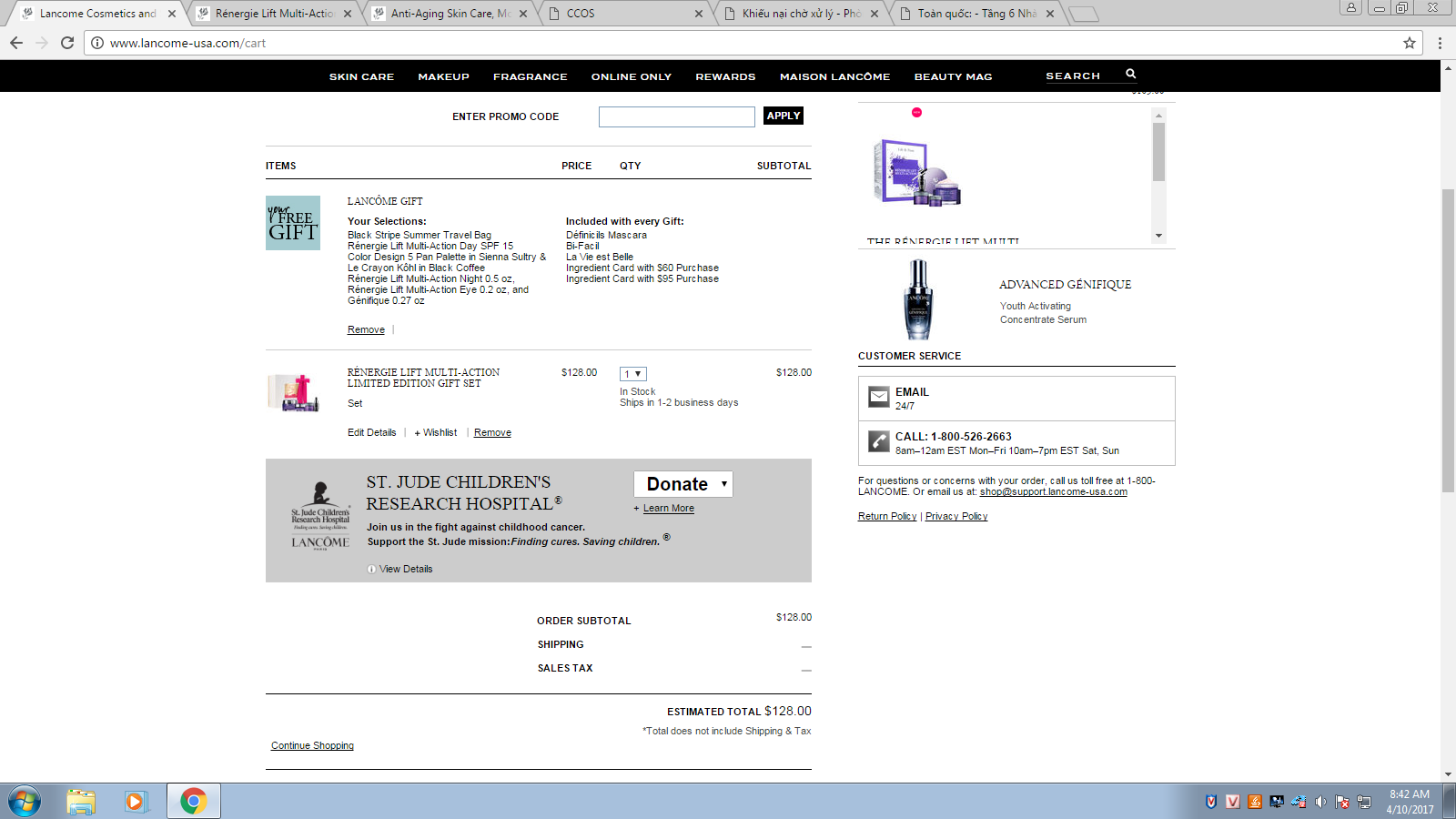Click the support email address link
Image resolution: width=1456 pixels, height=819 pixels.
1053,492
